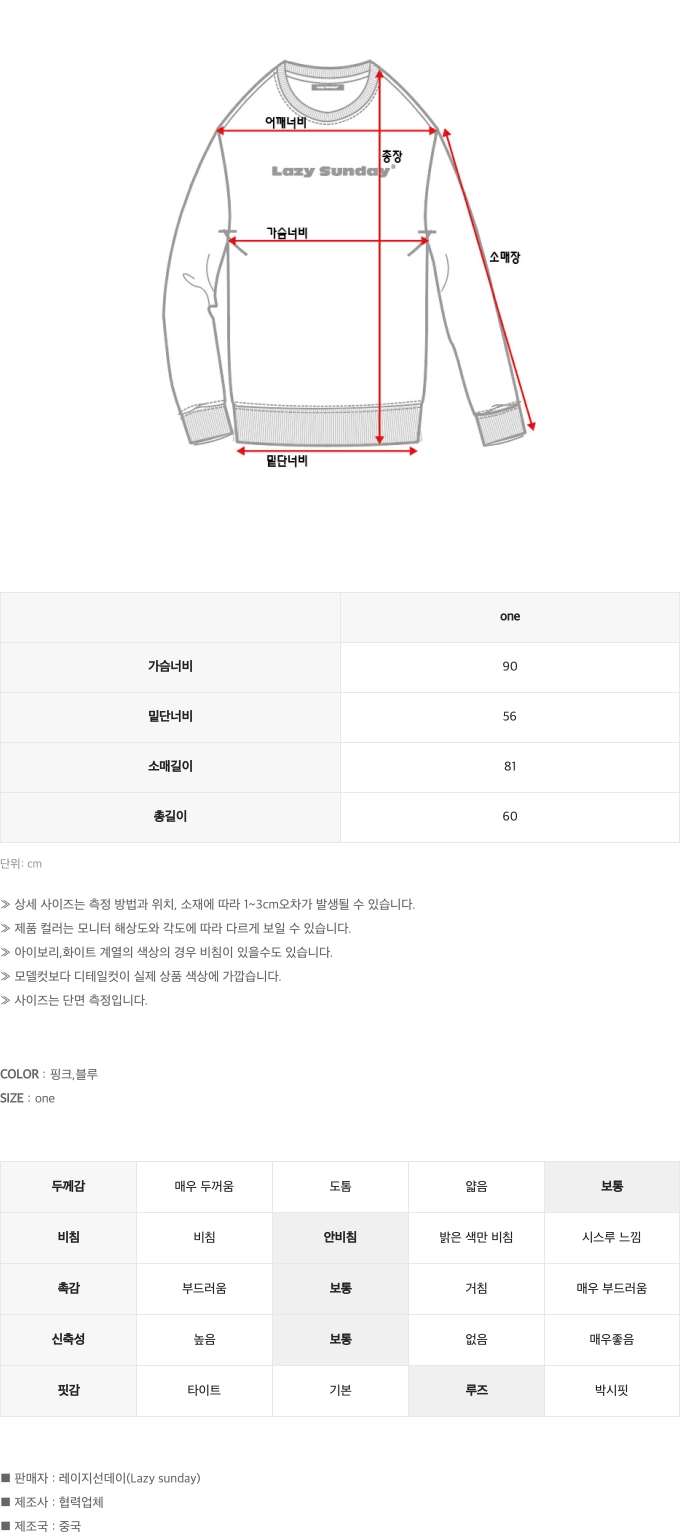Click the 가슴너비 value 90 cell
Image resolution: width=680 pixels, height=1539 pixels.
[510, 667]
